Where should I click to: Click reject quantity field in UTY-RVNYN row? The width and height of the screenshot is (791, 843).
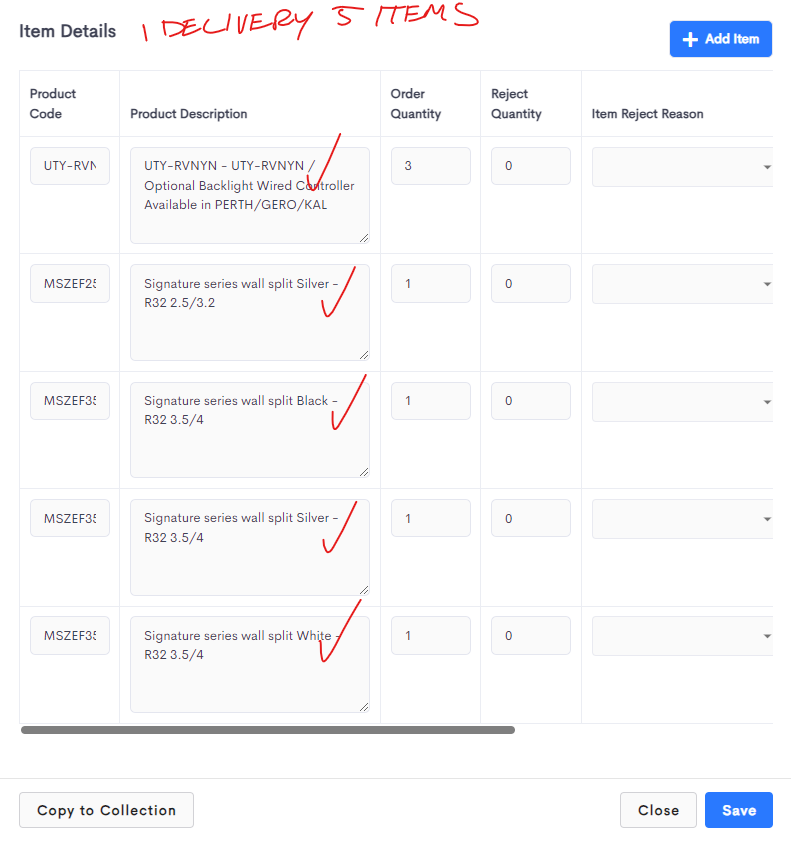[x=531, y=166]
